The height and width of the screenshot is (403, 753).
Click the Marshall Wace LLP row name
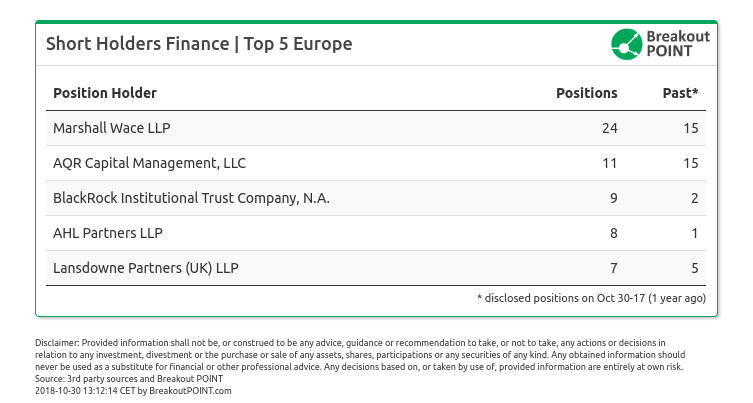click(x=111, y=128)
